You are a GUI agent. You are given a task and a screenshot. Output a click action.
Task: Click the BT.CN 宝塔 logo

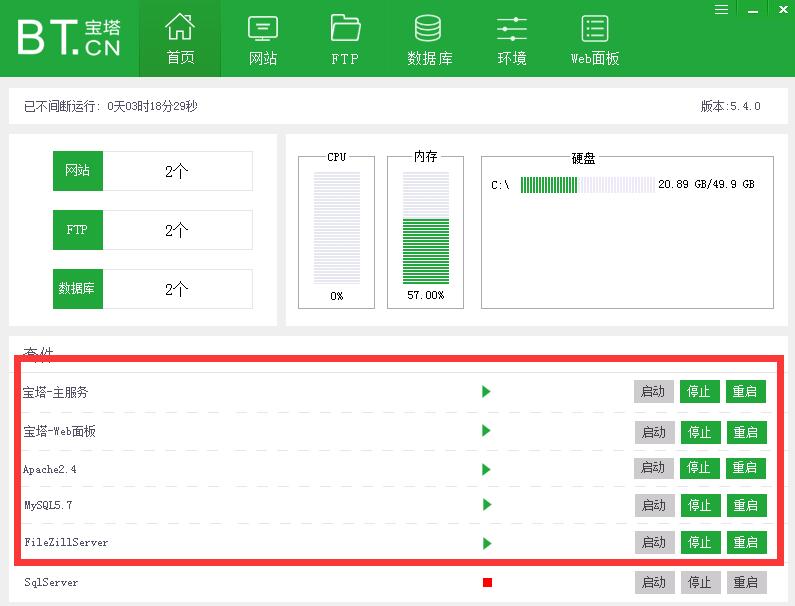coord(69,38)
